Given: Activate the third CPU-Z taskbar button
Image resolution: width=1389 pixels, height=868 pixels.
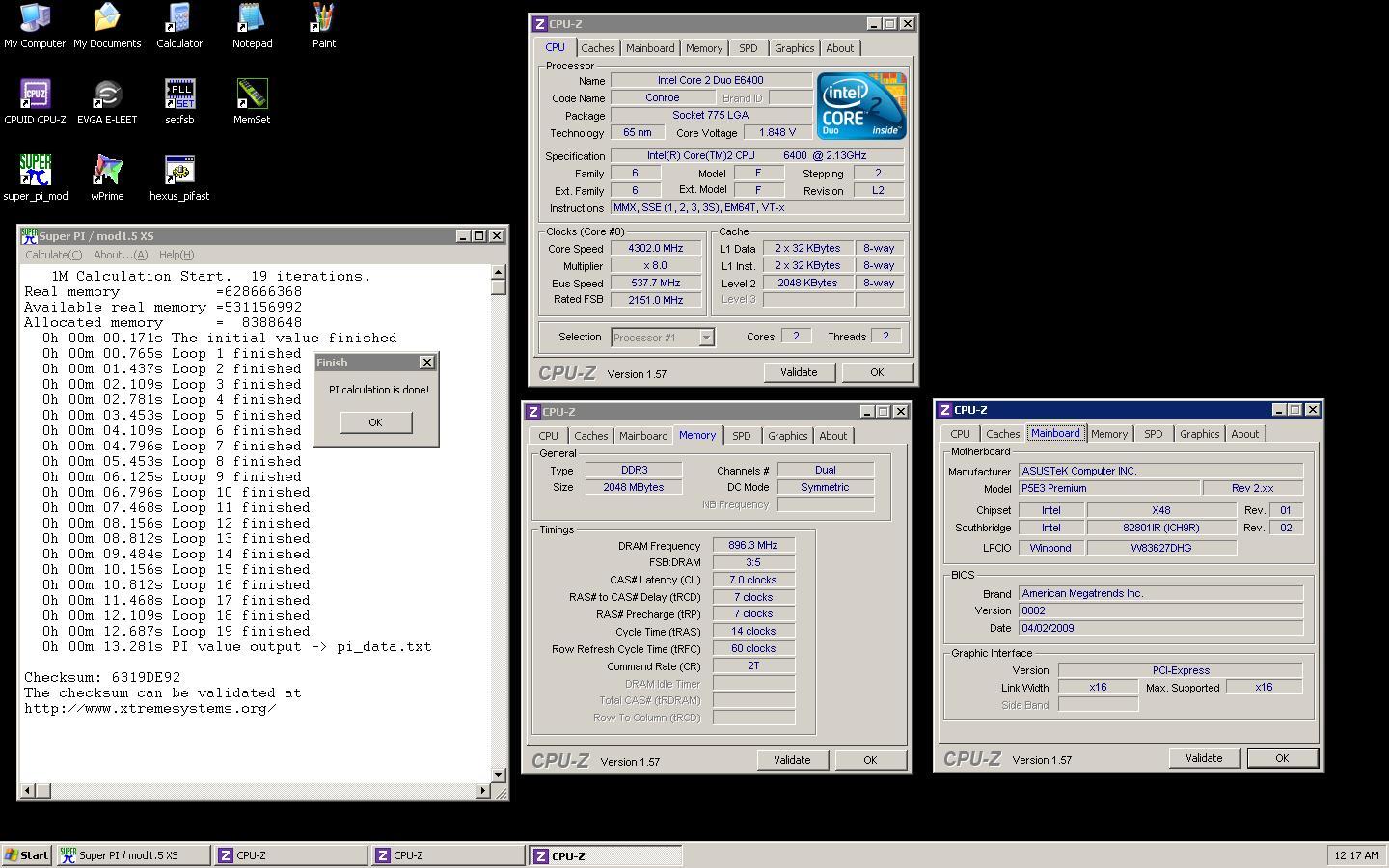Looking at the screenshot, I should (x=606, y=855).
